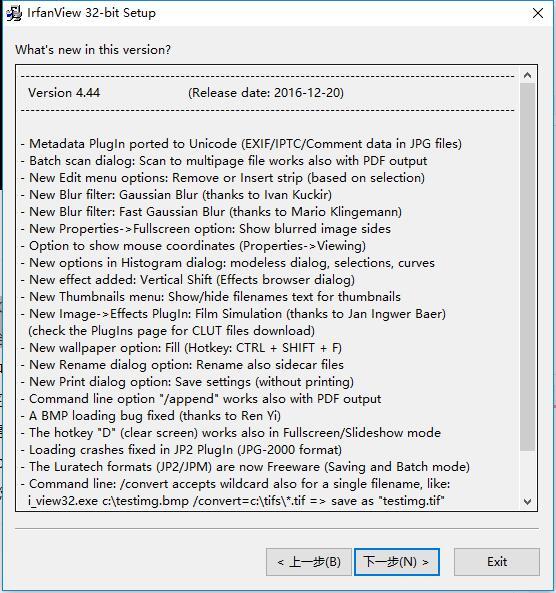This screenshot has width=556, height=593.
Task: Click the Metadata PlugIn Unicode line
Action: click(x=241, y=144)
